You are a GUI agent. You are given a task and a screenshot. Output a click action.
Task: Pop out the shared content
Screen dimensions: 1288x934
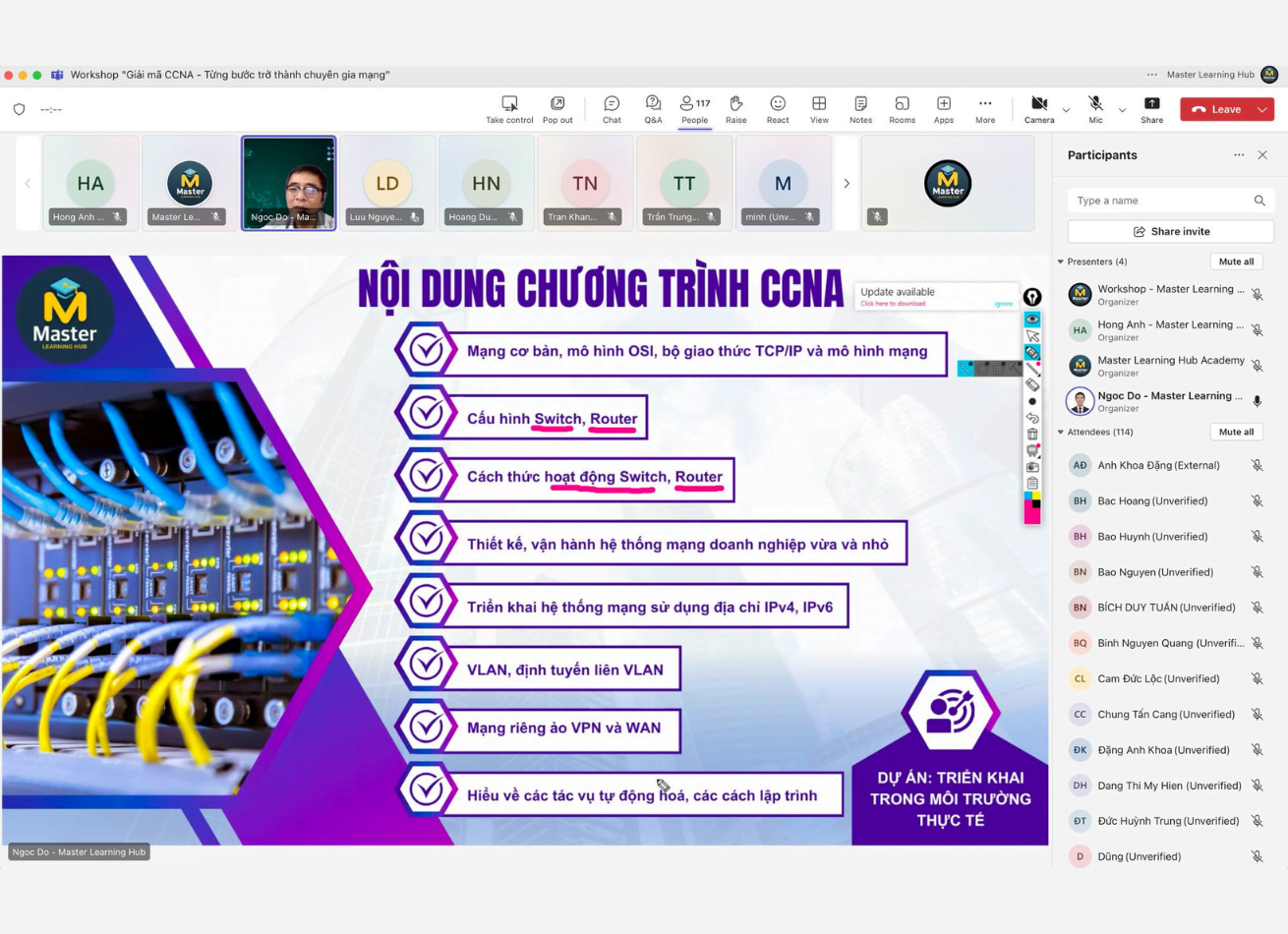coord(557,109)
